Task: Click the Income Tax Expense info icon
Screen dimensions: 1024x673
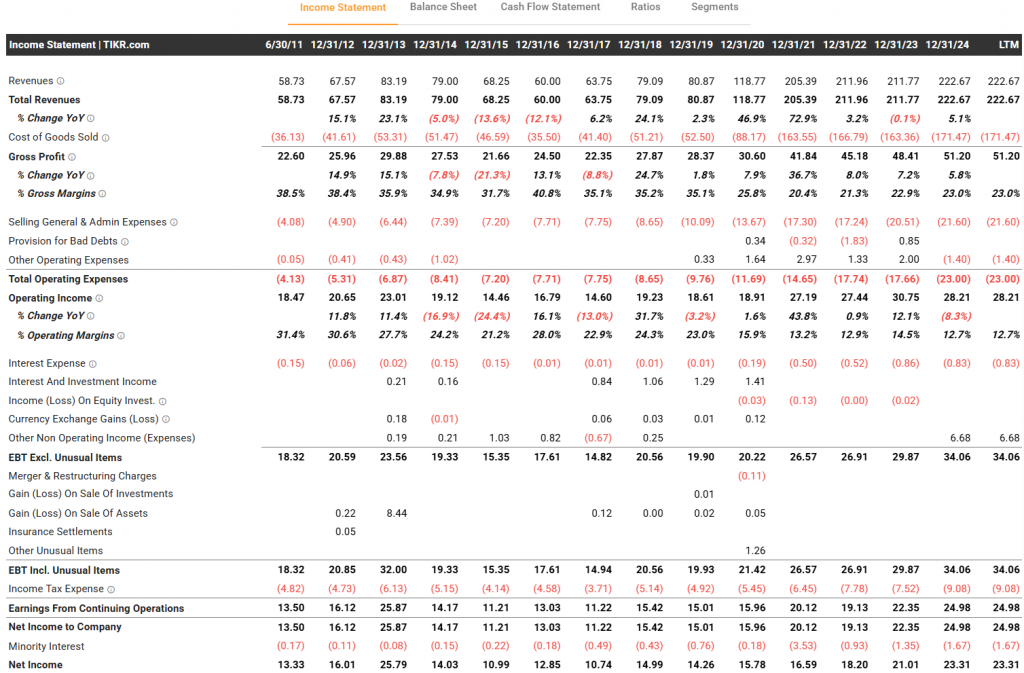Action: tap(111, 590)
